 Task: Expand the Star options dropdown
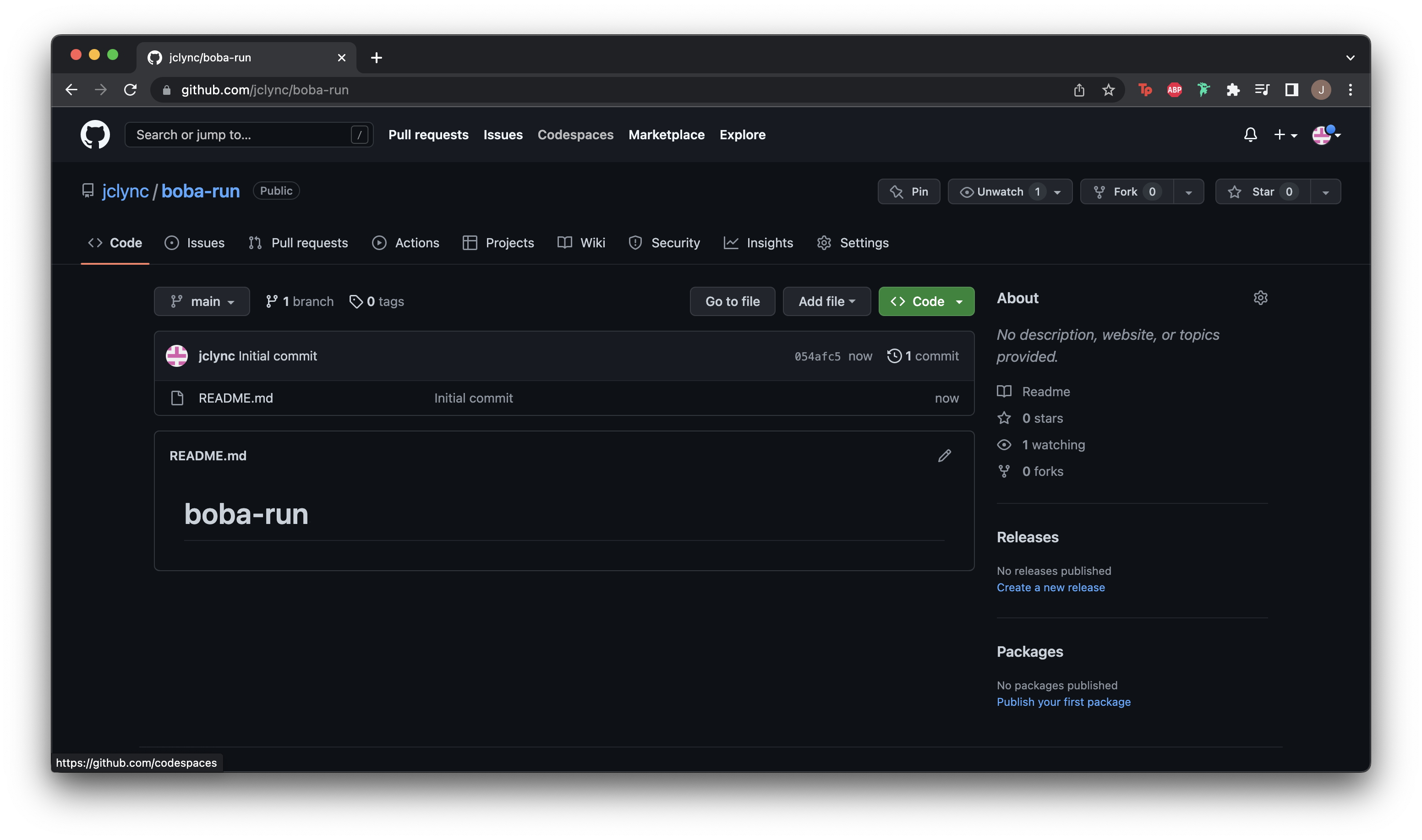[1326, 191]
